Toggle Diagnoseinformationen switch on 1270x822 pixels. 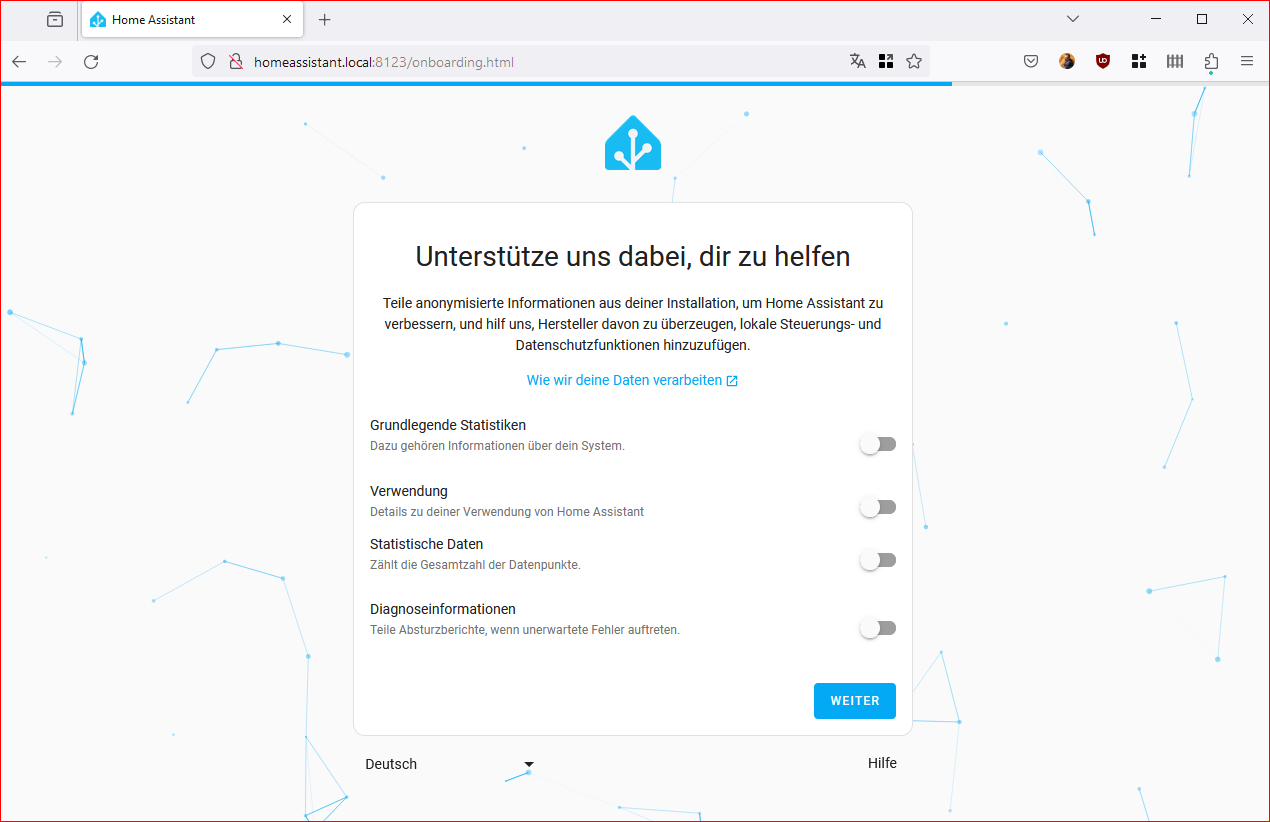[878, 628]
